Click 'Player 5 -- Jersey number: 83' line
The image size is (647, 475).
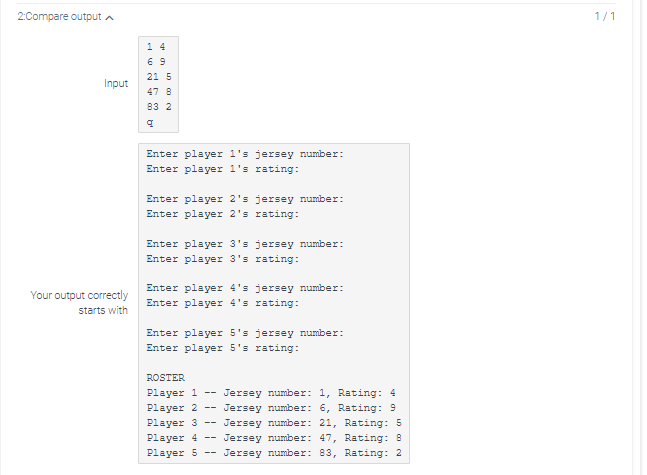(x=274, y=453)
